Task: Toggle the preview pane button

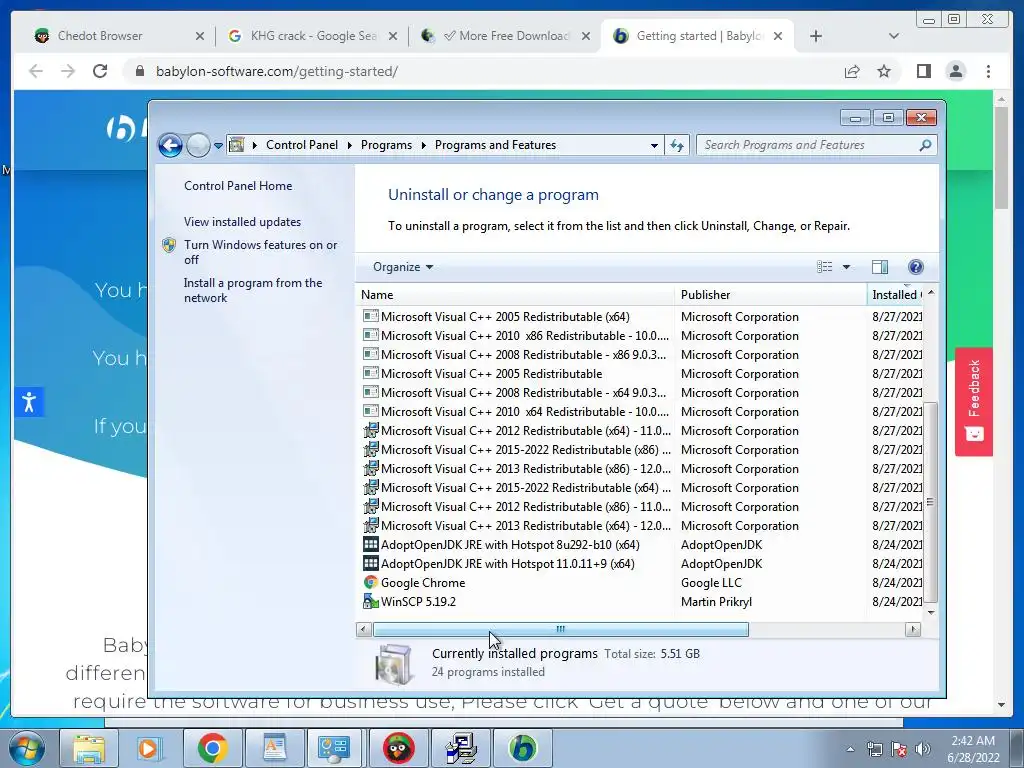Action: click(x=880, y=266)
